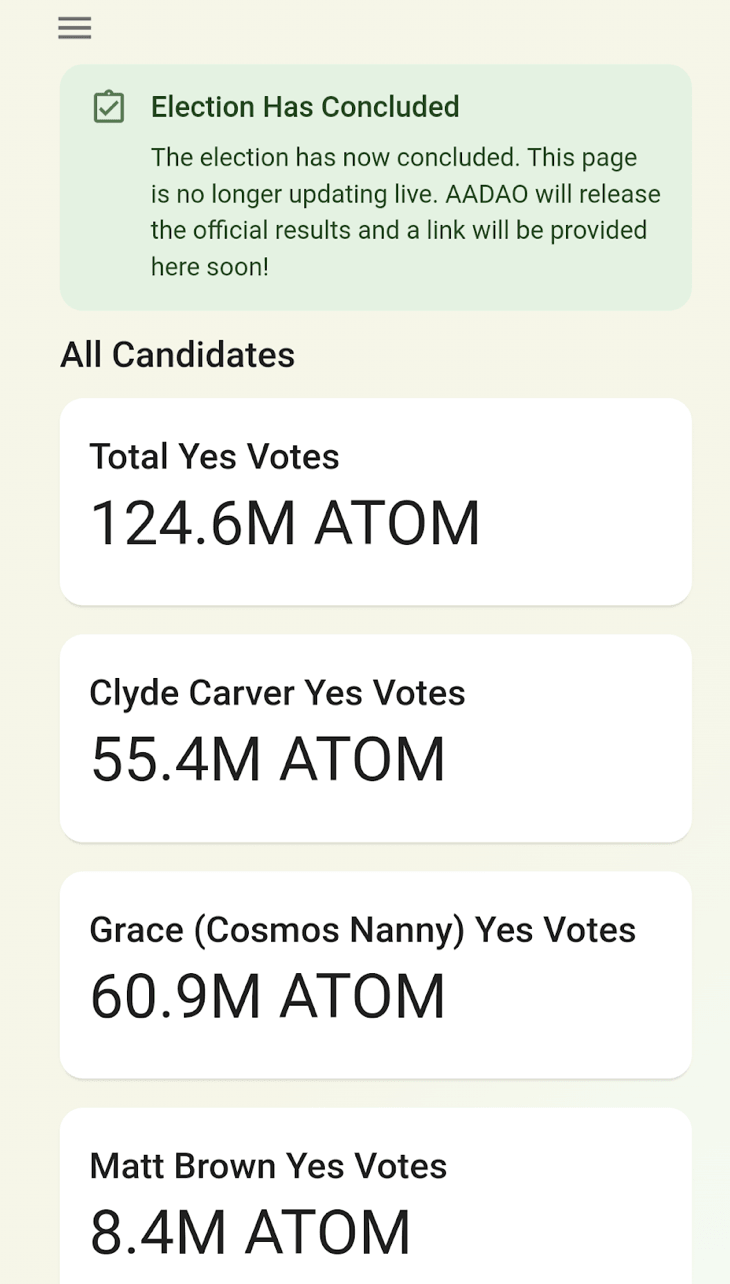Click the 55.4M ATOM value
This screenshot has height=1284, width=730.
click(x=268, y=760)
